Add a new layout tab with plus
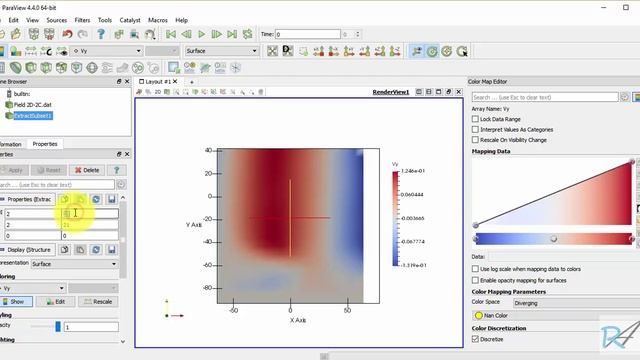The image size is (640, 360). coord(191,82)
